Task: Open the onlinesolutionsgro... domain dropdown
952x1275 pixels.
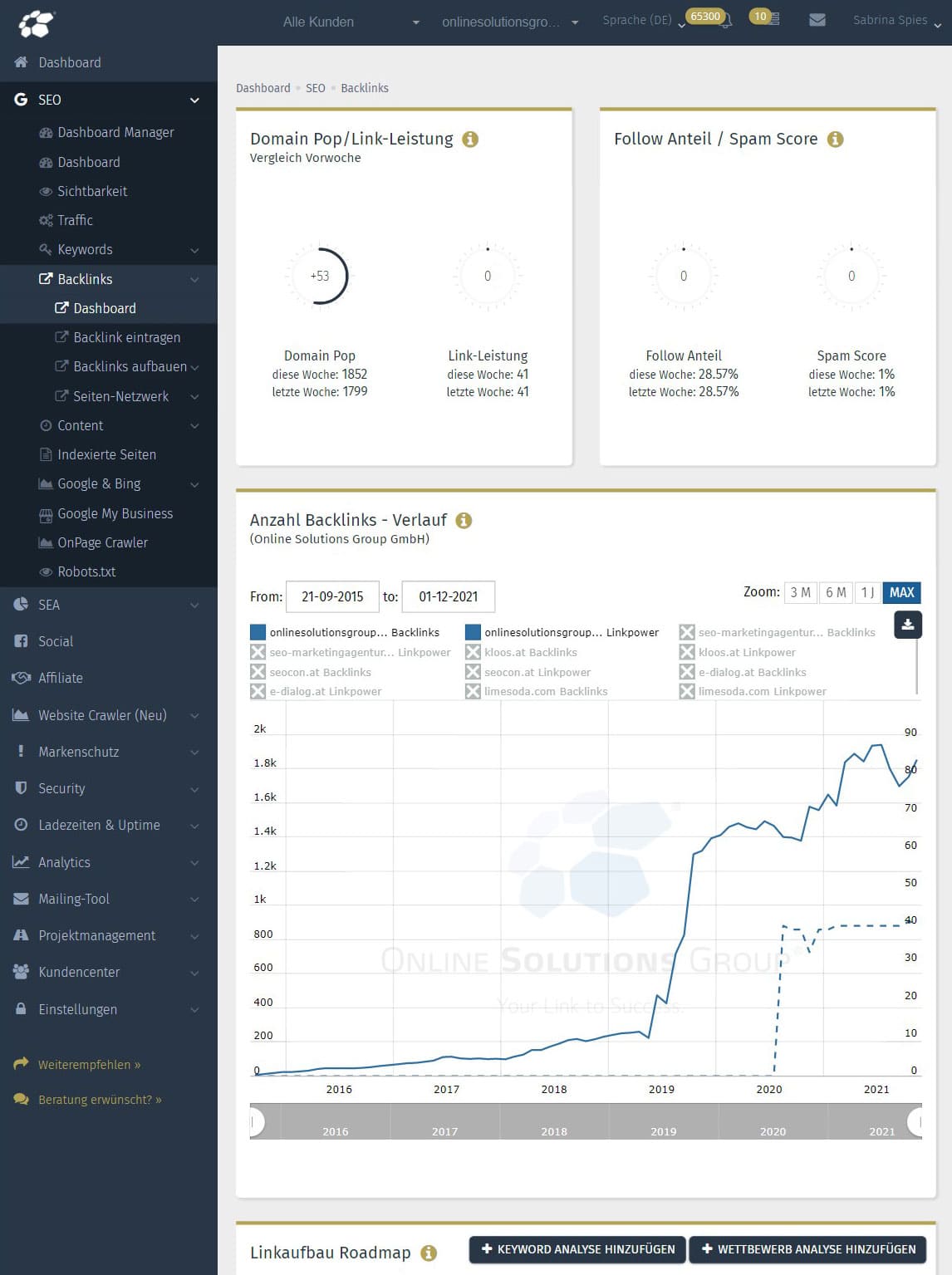Action: [x=509, y=22]
